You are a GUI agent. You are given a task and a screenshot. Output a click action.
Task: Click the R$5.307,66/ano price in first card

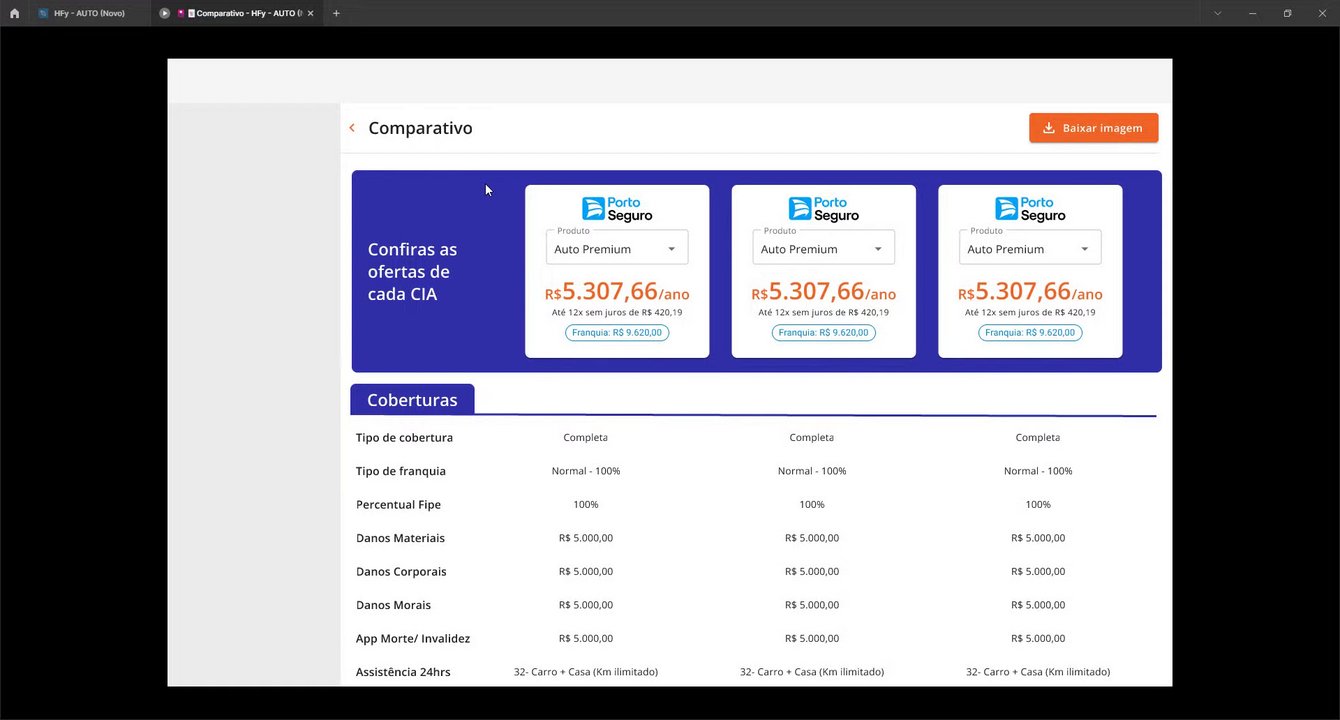tap(617, 292)
